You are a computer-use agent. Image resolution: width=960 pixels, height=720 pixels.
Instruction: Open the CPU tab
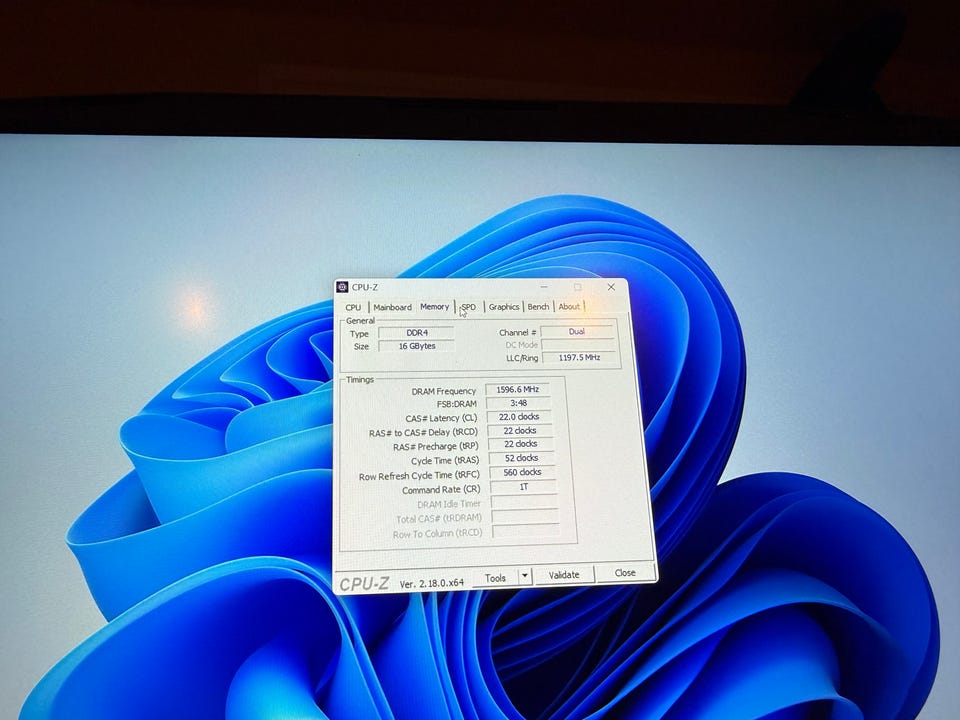point(353,307)
